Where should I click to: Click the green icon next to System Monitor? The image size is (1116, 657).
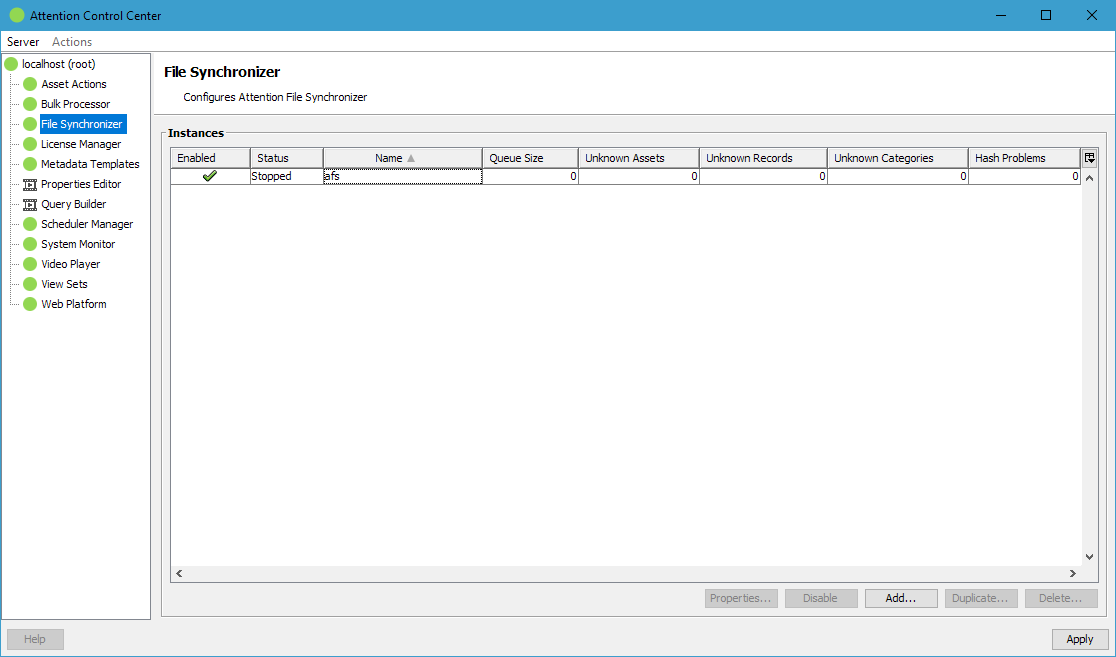[x=29, y=244]
